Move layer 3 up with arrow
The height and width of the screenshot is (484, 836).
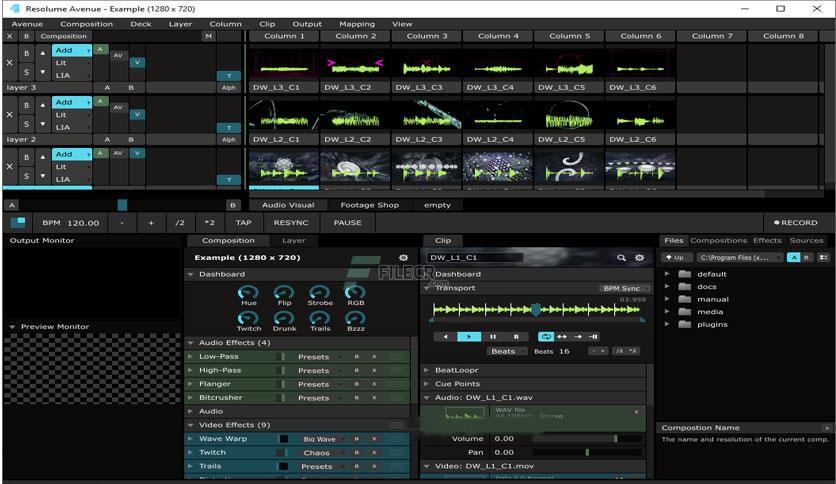pyautogui.click(x=43, y=53)
